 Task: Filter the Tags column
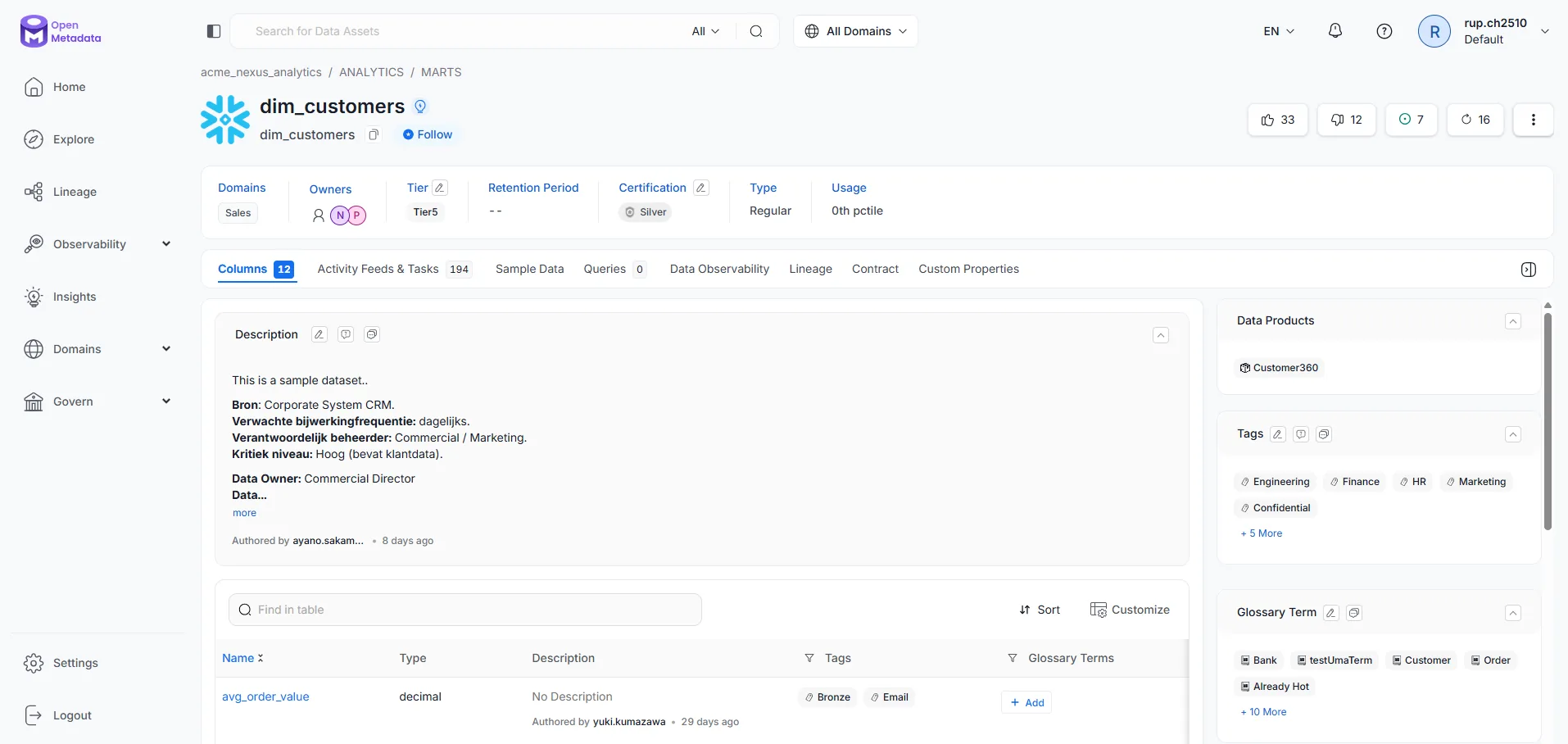[809, 658]
